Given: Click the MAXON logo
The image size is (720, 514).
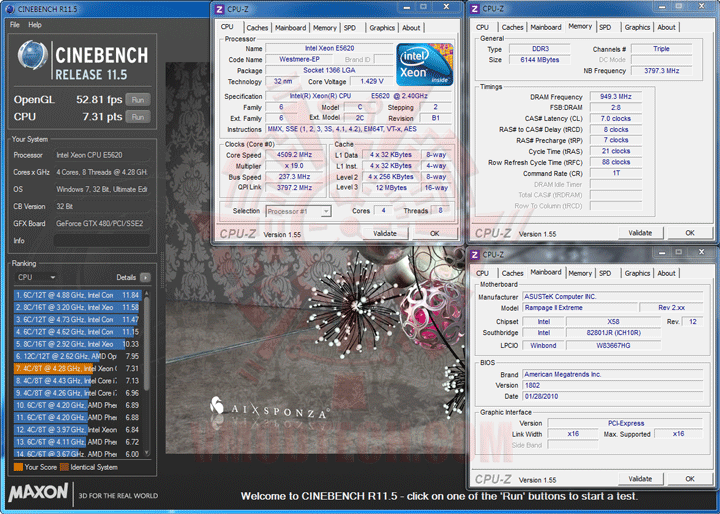Looking at the screenshot, I should pyautogui.click(x=38, y=492).
